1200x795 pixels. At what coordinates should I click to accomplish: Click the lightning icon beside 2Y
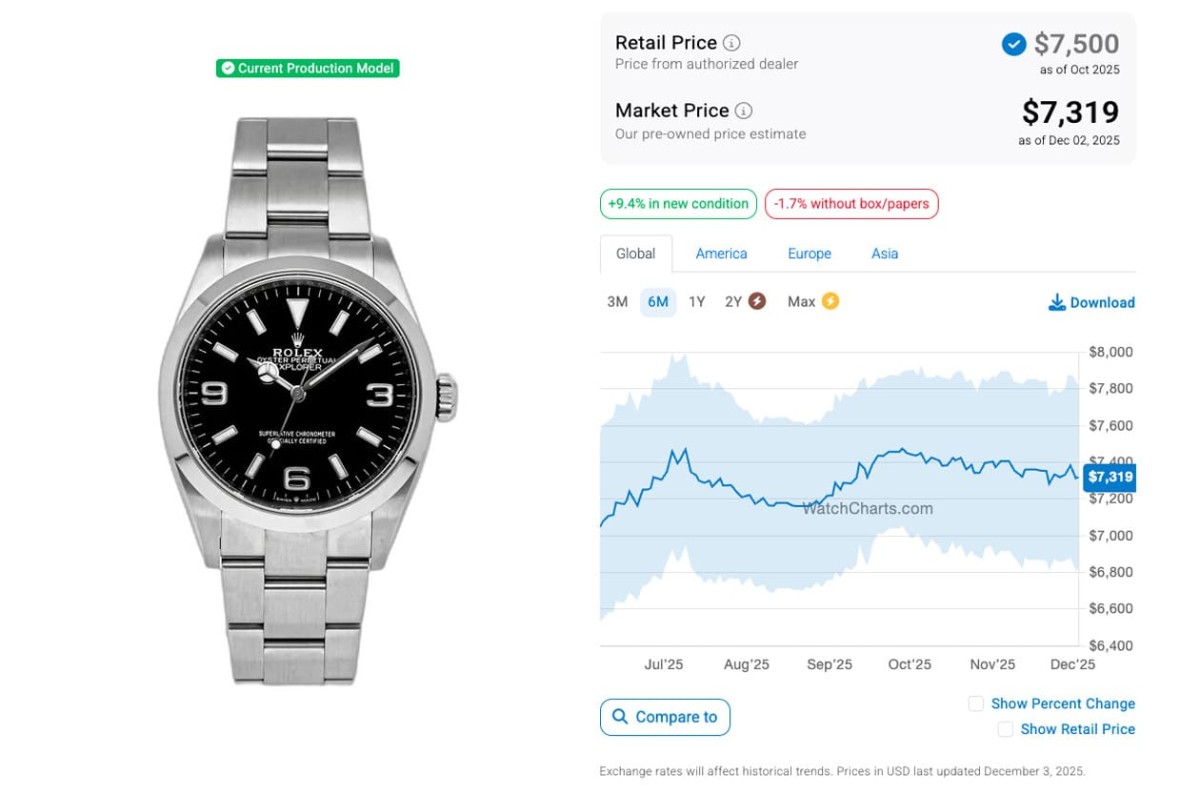[x=757, y=301]
